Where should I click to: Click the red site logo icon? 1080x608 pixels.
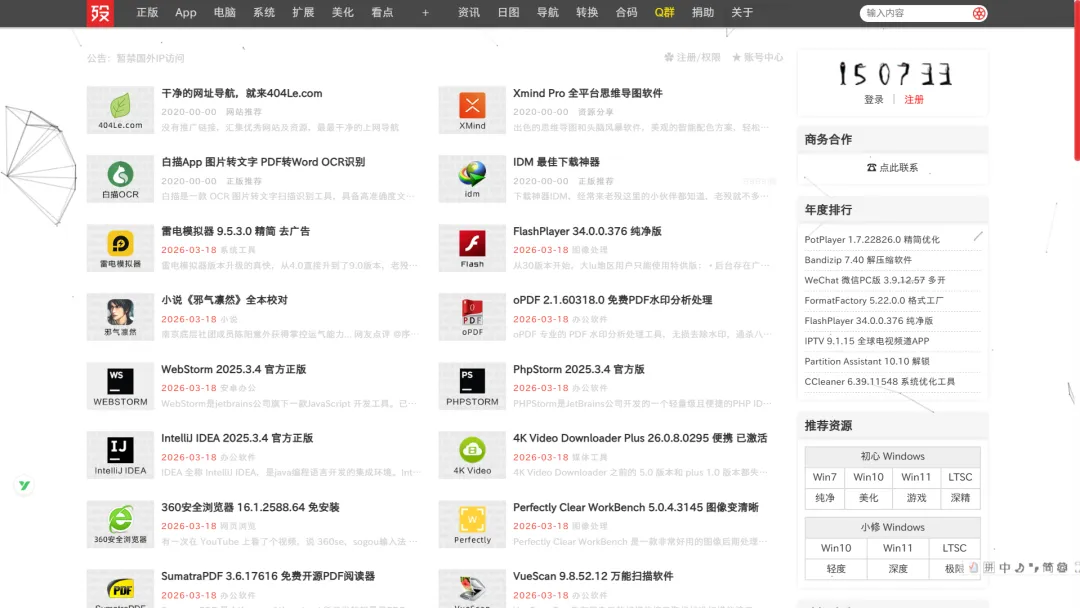coord(100,12)
